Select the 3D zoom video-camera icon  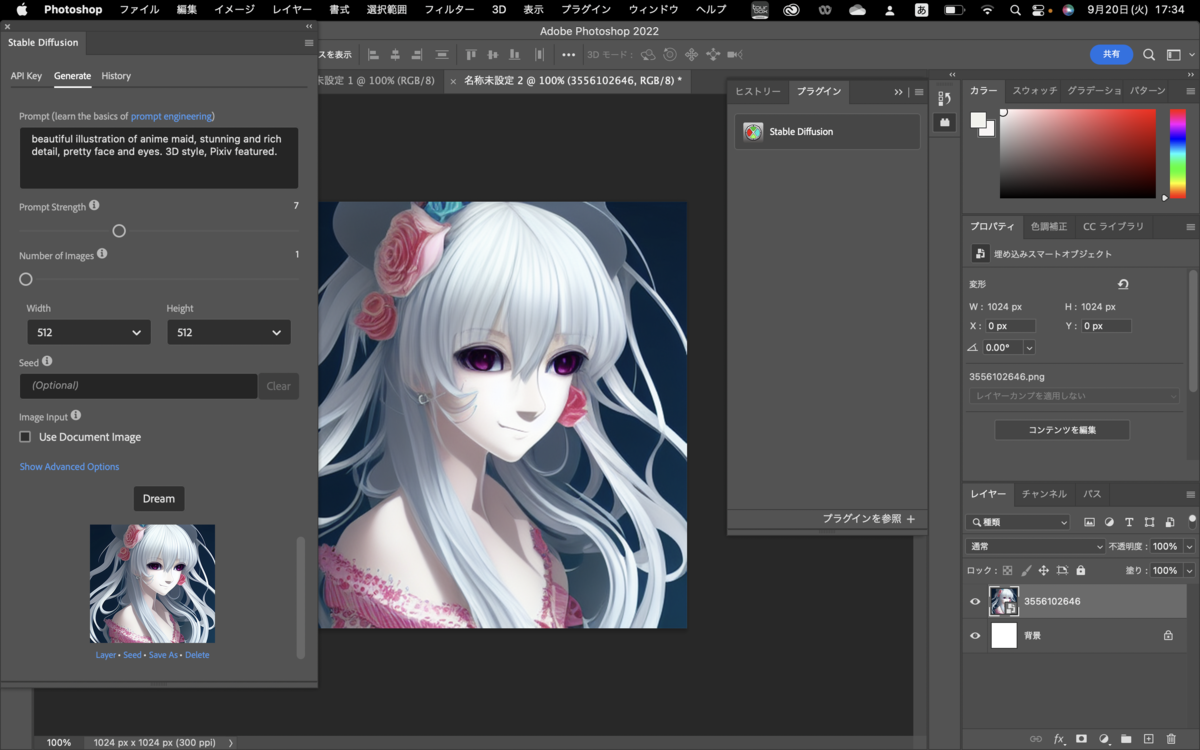click(x=735, y=55)
